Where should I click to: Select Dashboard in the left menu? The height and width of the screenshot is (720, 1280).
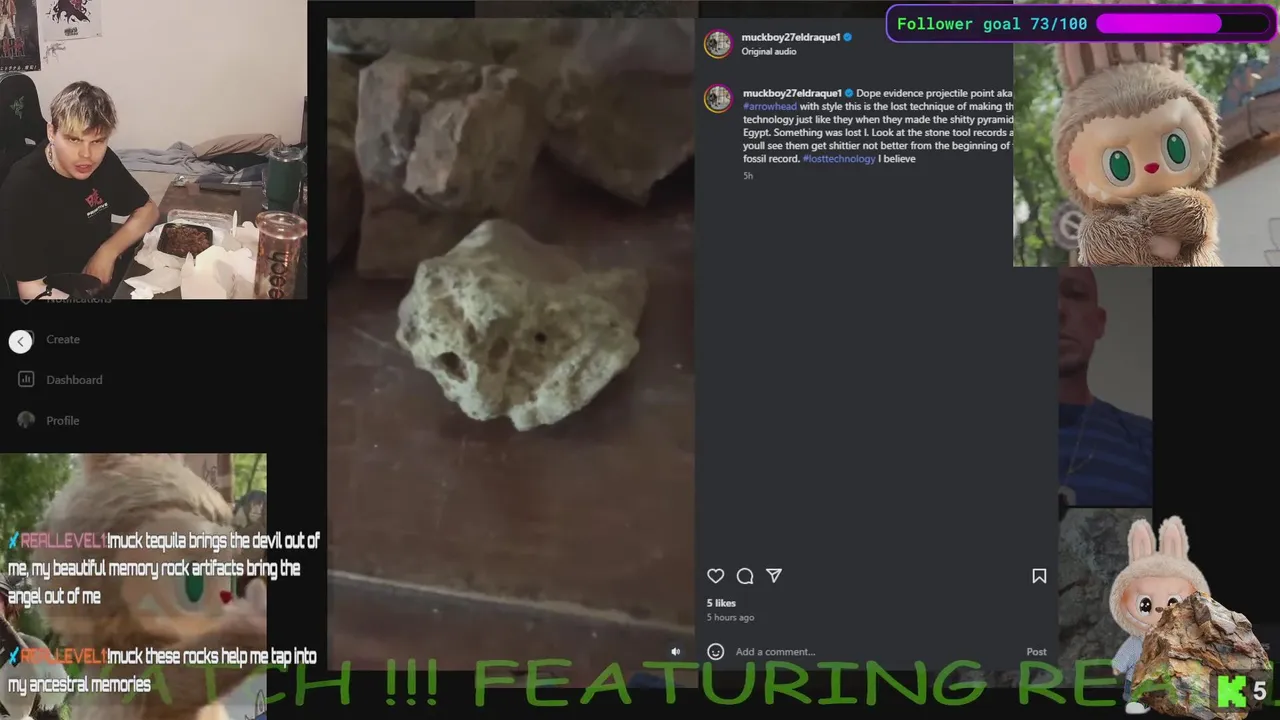tap(74, 380)
